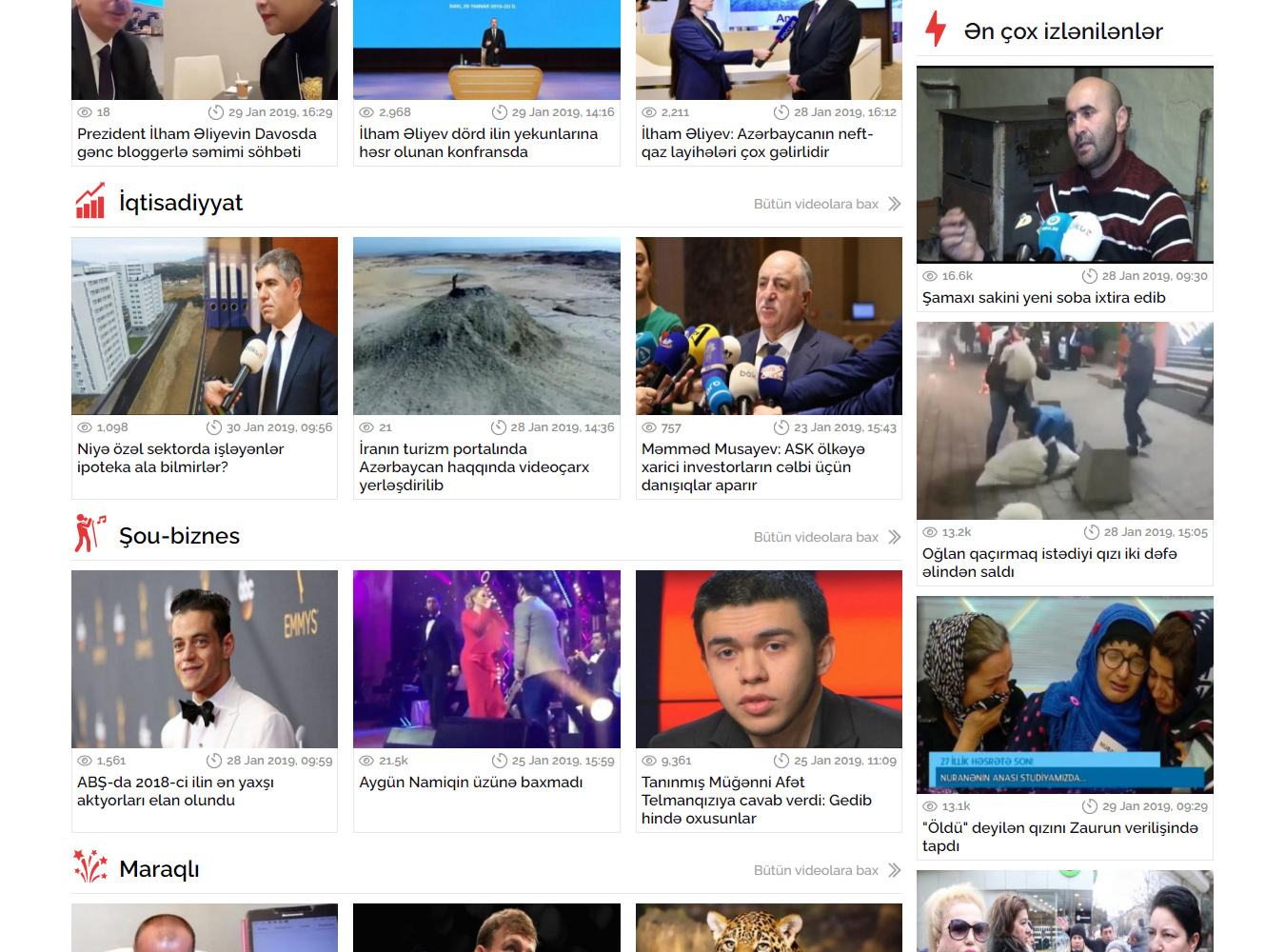Click the eye views icon showing 21.5k
Viewport: 1285px width, 952px height.
[x=366, y=761]
